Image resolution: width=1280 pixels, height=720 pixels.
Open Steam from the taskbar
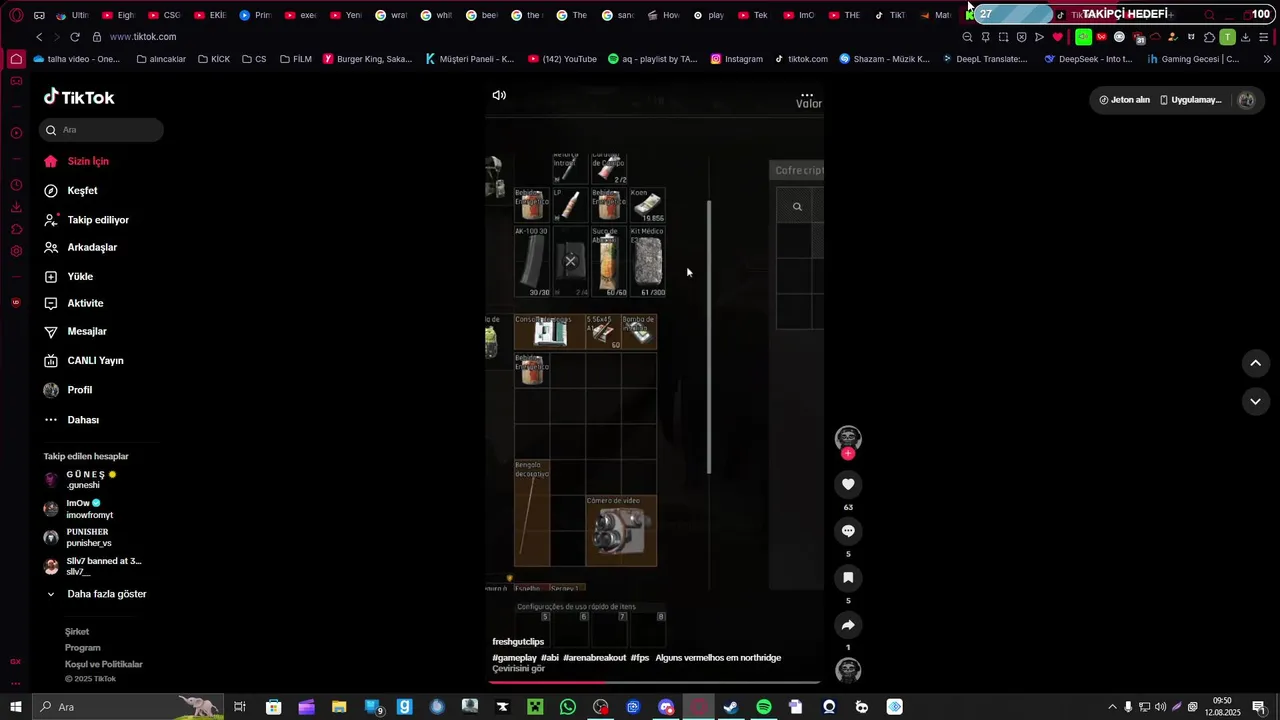731,707
